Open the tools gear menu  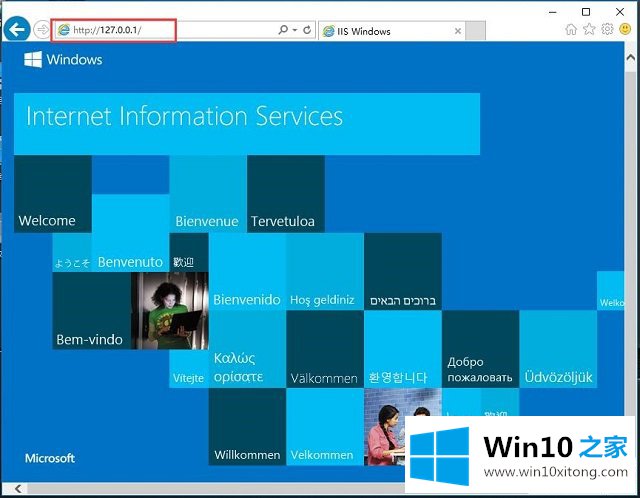(607, 29)
